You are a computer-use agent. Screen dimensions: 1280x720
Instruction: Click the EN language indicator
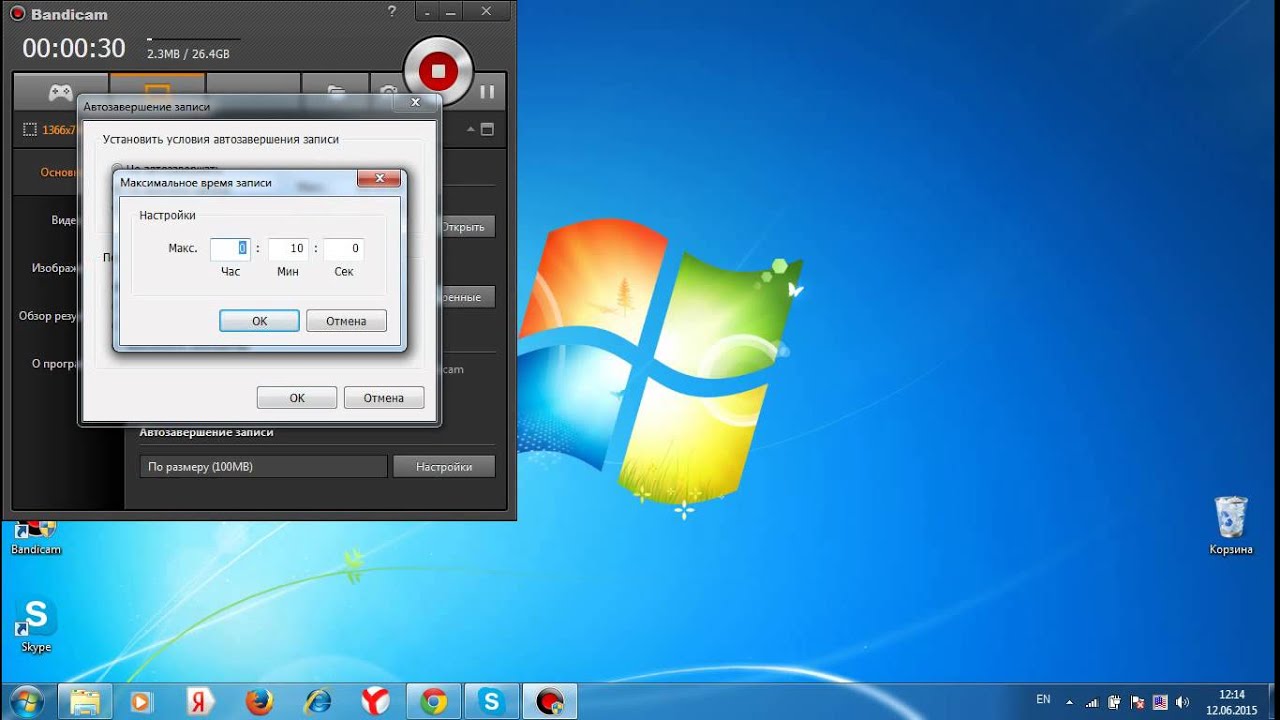(1043, 700)
